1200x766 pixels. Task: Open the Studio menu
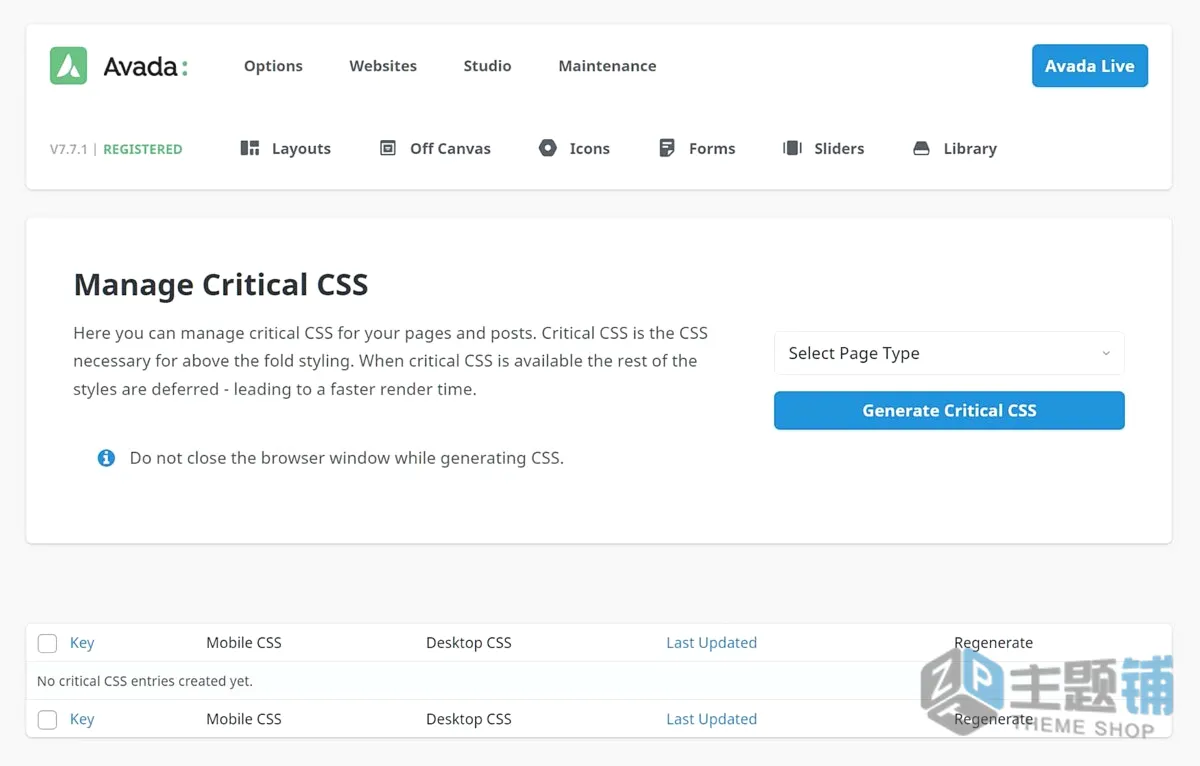point(487,66)
